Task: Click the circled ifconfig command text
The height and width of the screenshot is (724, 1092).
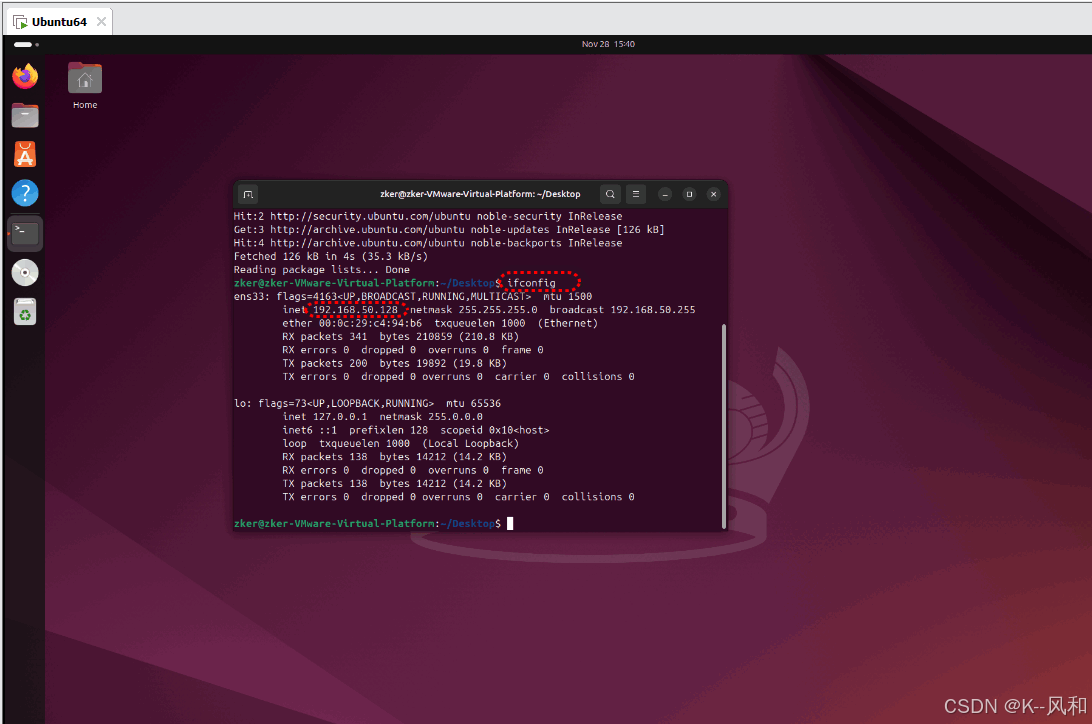Action: coord(530,282)
